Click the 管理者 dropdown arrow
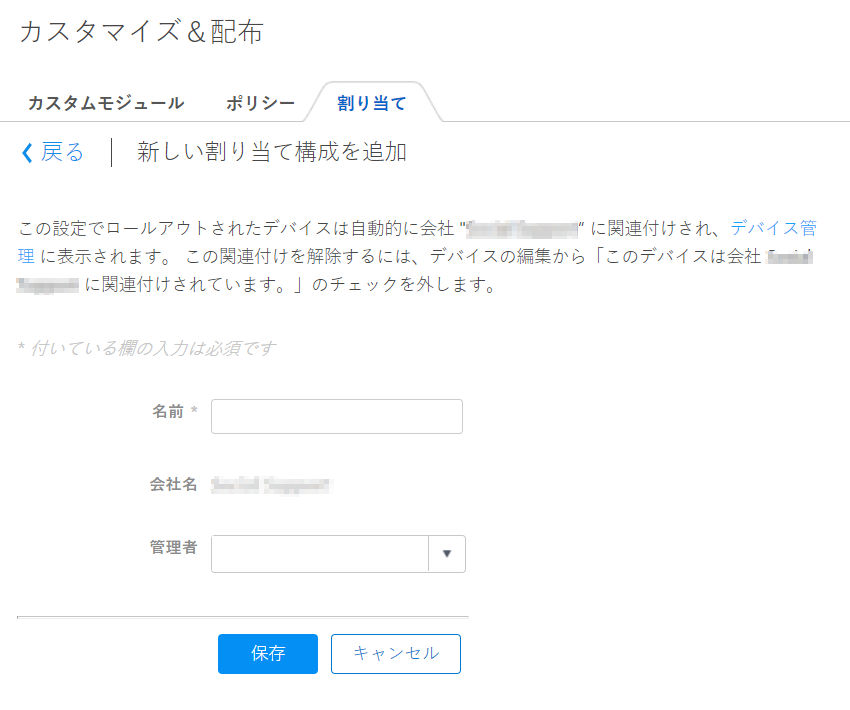This screenshot has height=710, width=850. 447,553
